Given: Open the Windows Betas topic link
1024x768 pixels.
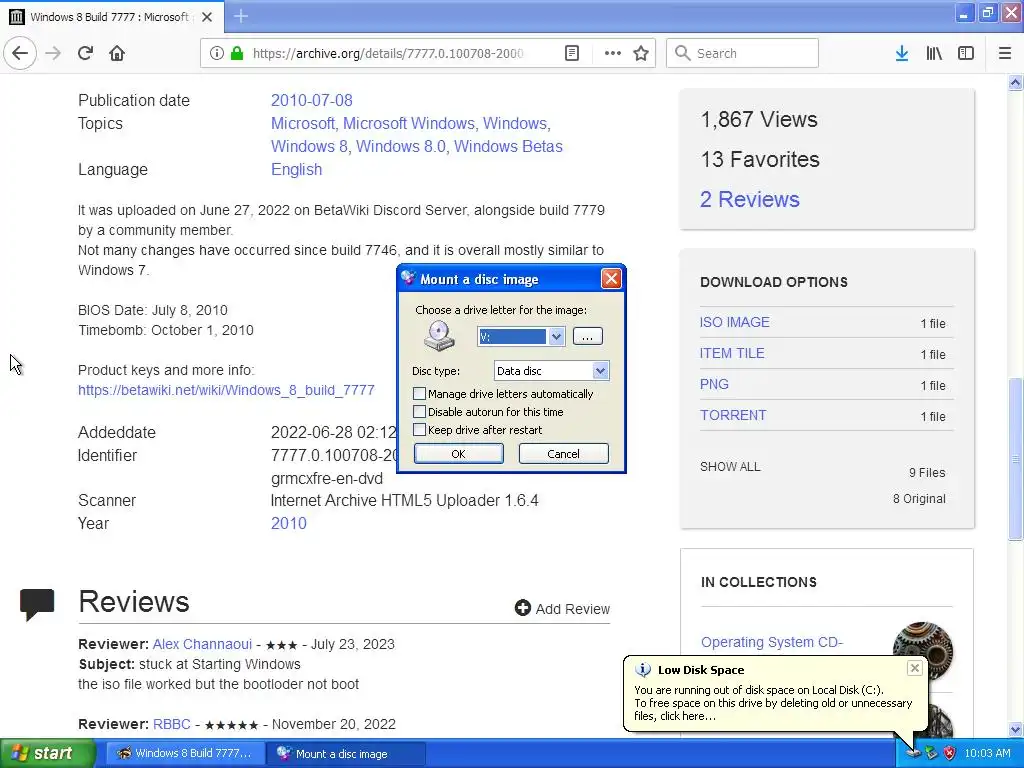Looking at the screenshot, I should [508, 146].
